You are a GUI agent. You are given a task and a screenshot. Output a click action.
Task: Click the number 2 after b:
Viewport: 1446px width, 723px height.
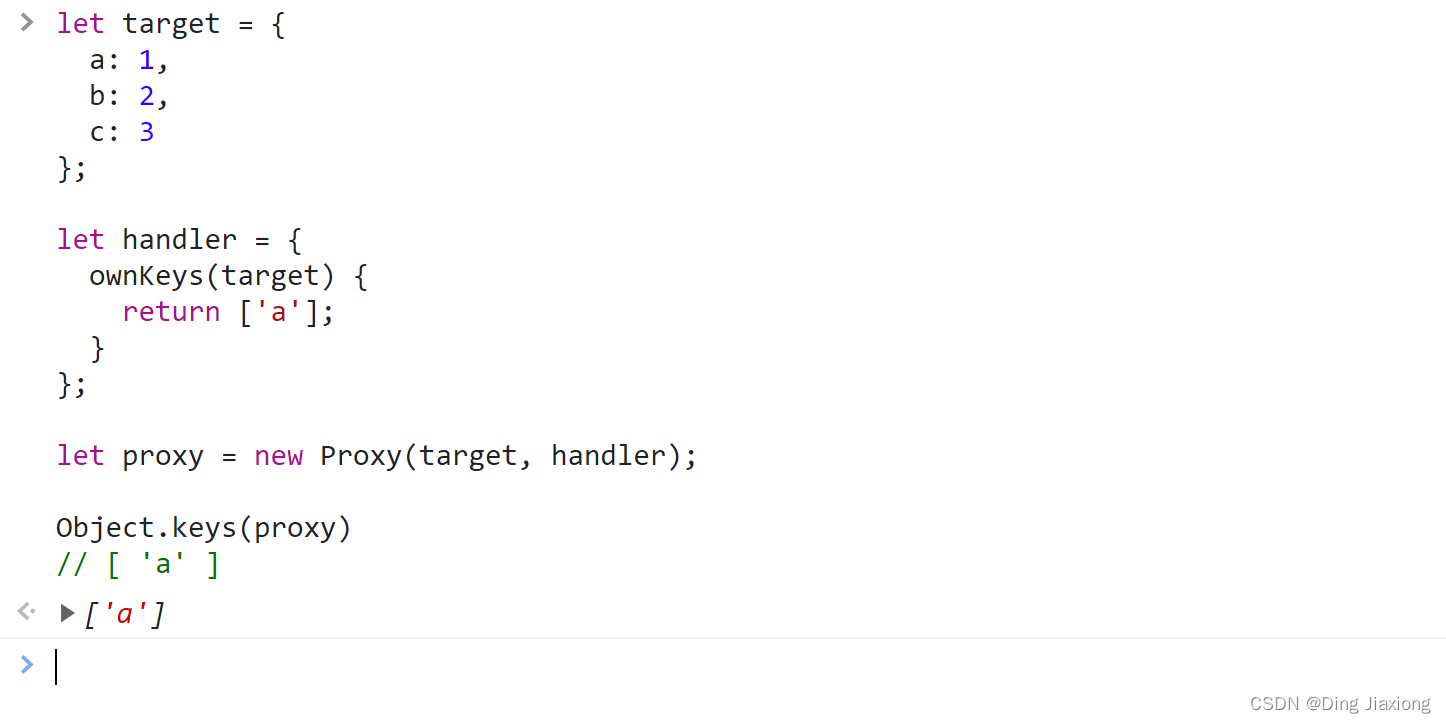coord(147,96)
